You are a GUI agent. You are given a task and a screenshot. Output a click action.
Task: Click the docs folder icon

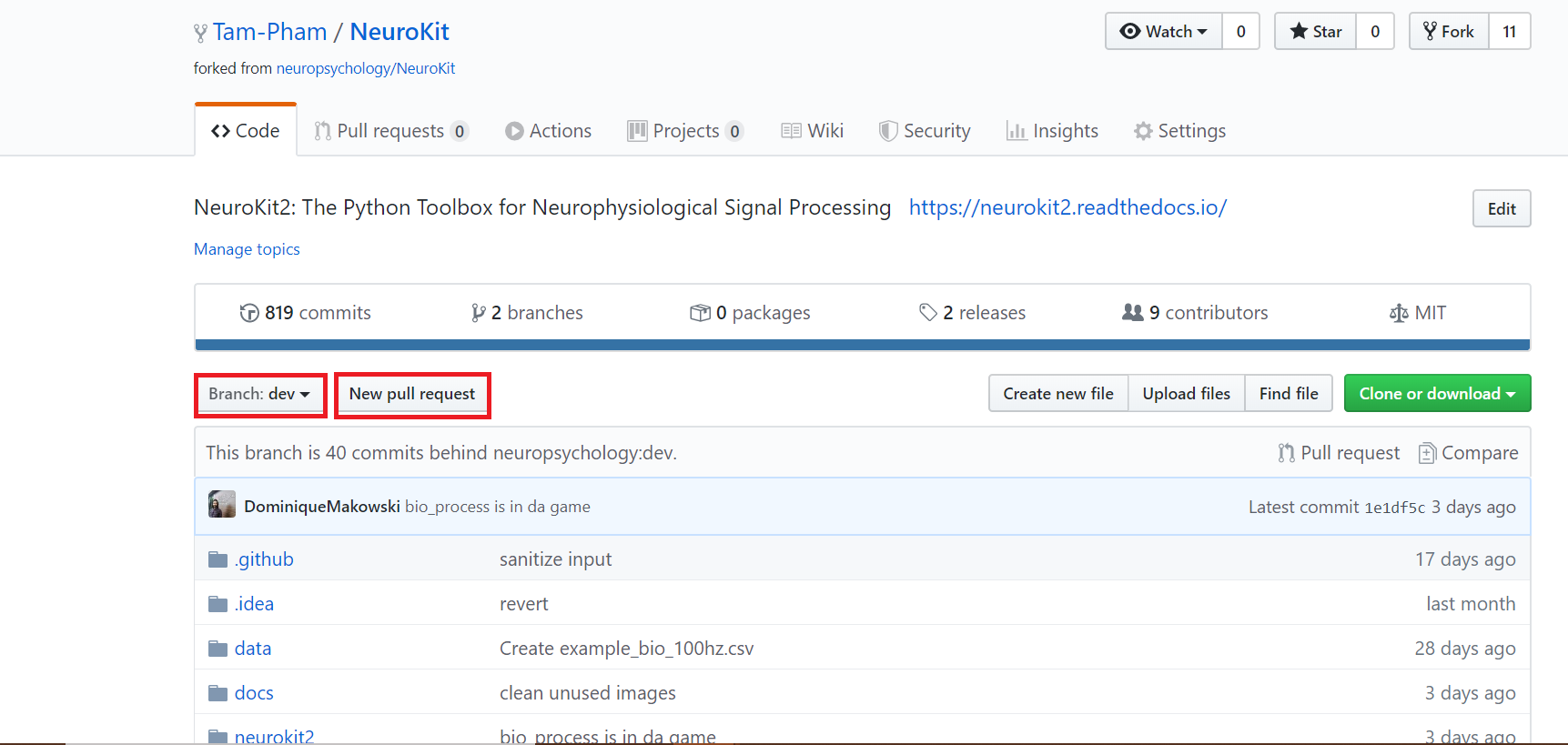(x=217, y=693)
